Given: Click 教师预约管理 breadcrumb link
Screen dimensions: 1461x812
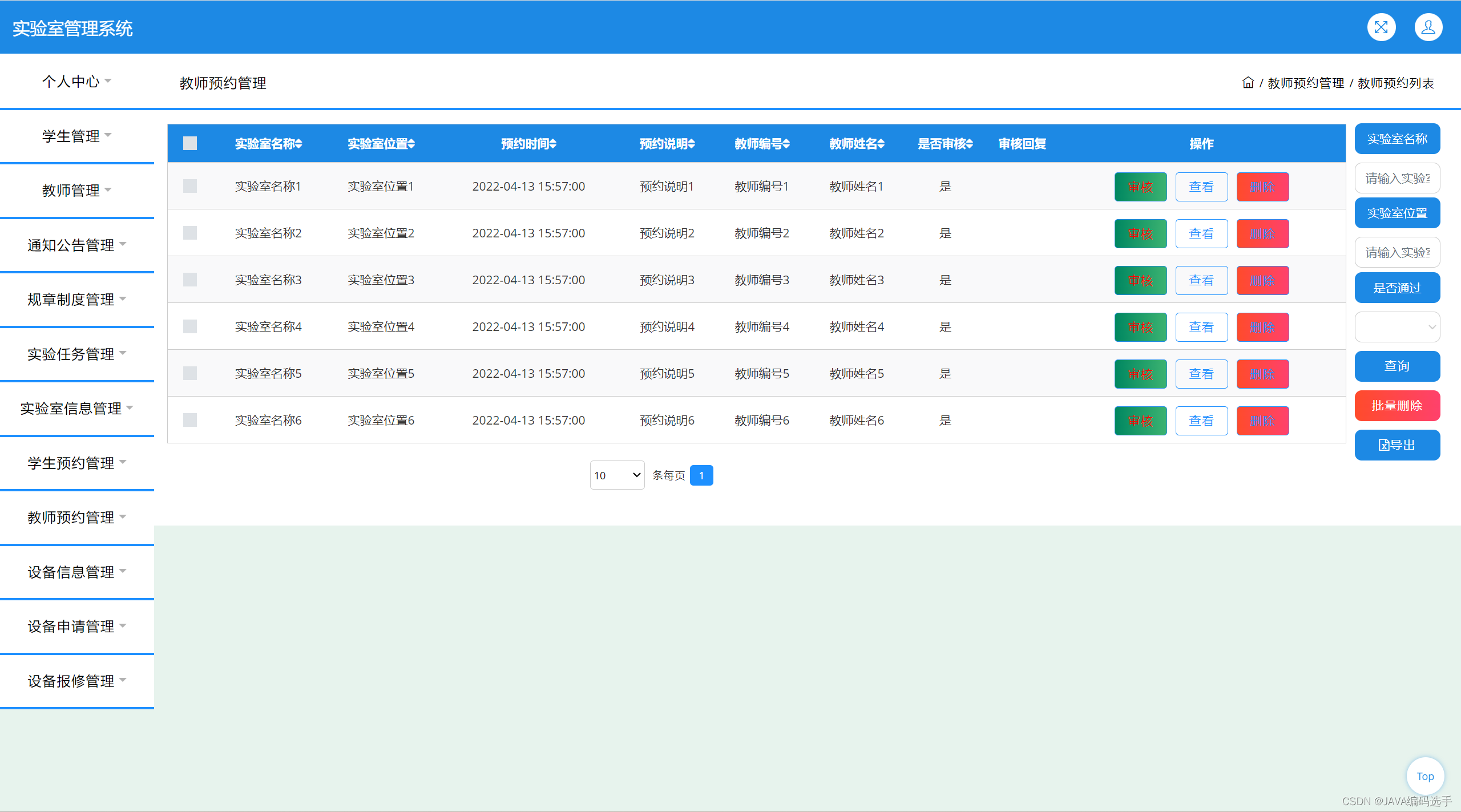Looking at the screenshot, I should pyautogui.click(x=1306, y=83).
